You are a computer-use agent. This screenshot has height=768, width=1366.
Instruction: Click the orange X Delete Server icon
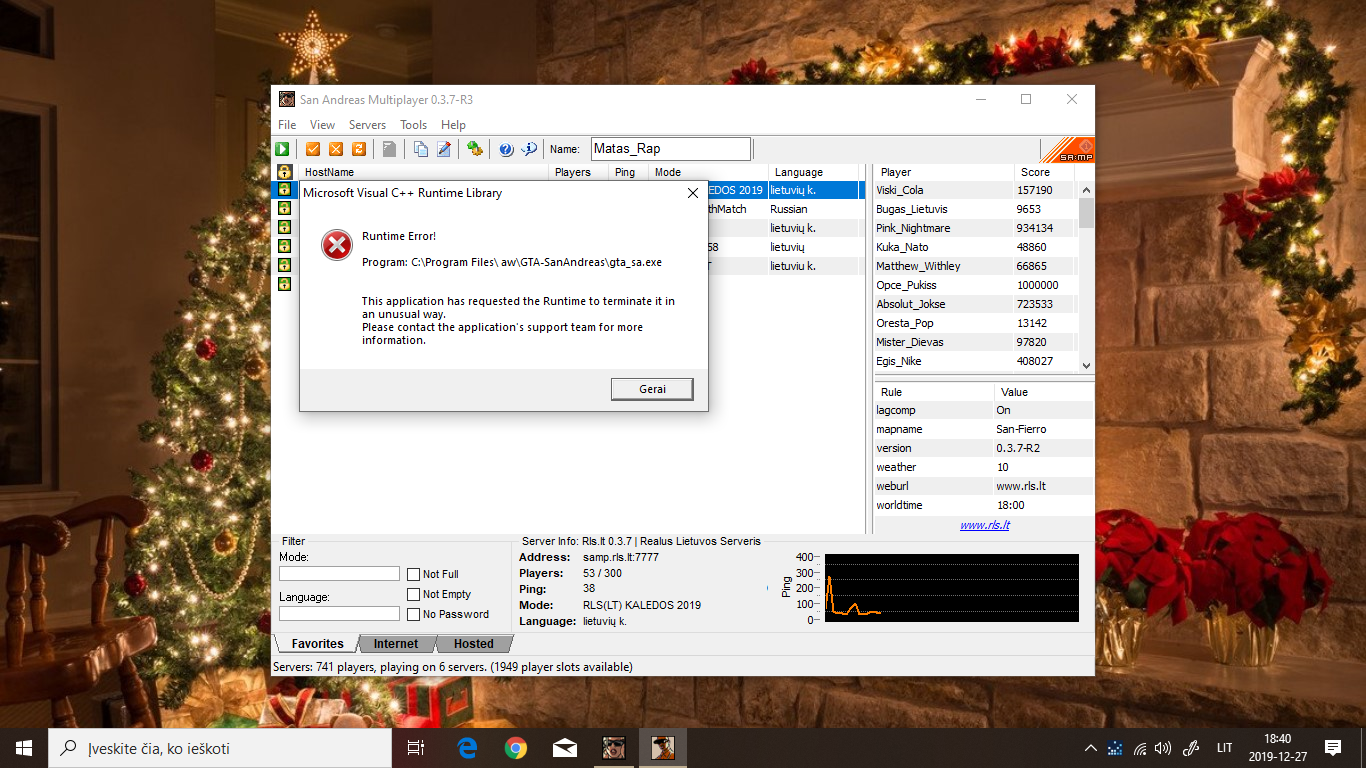tap(336, 149)
